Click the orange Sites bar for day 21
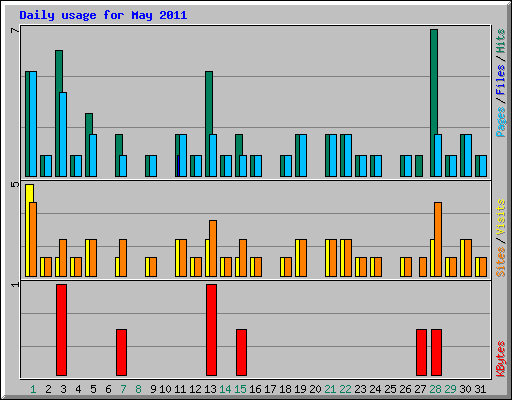512x400 pixels. point(333,258)
